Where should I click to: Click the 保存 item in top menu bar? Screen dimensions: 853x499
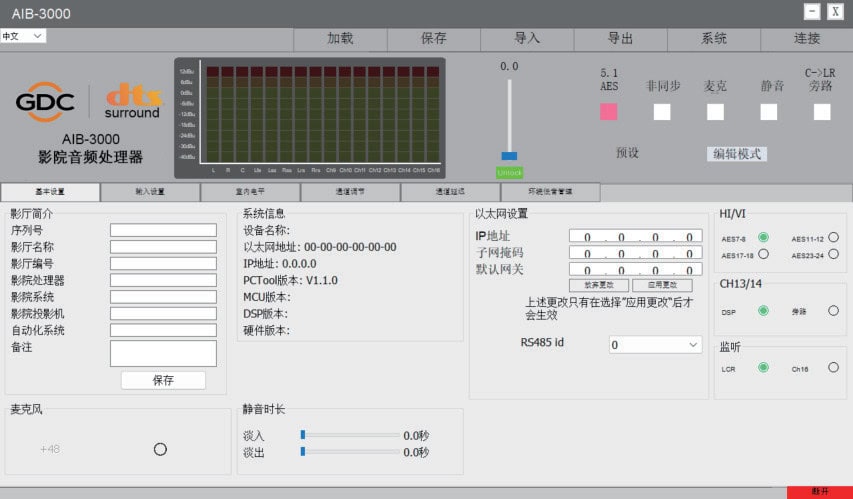click(434, 39)
